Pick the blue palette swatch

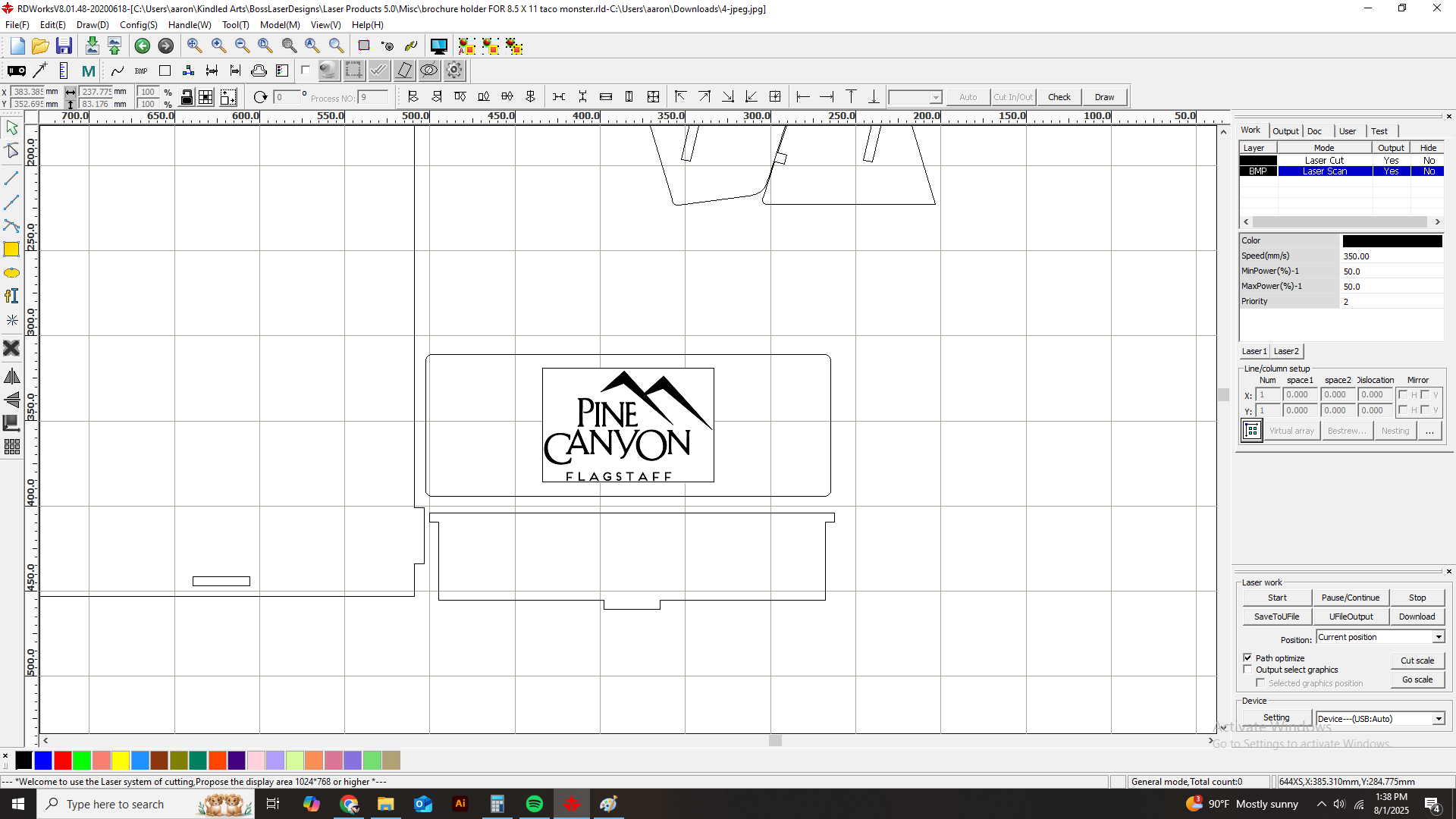point(43,760)
